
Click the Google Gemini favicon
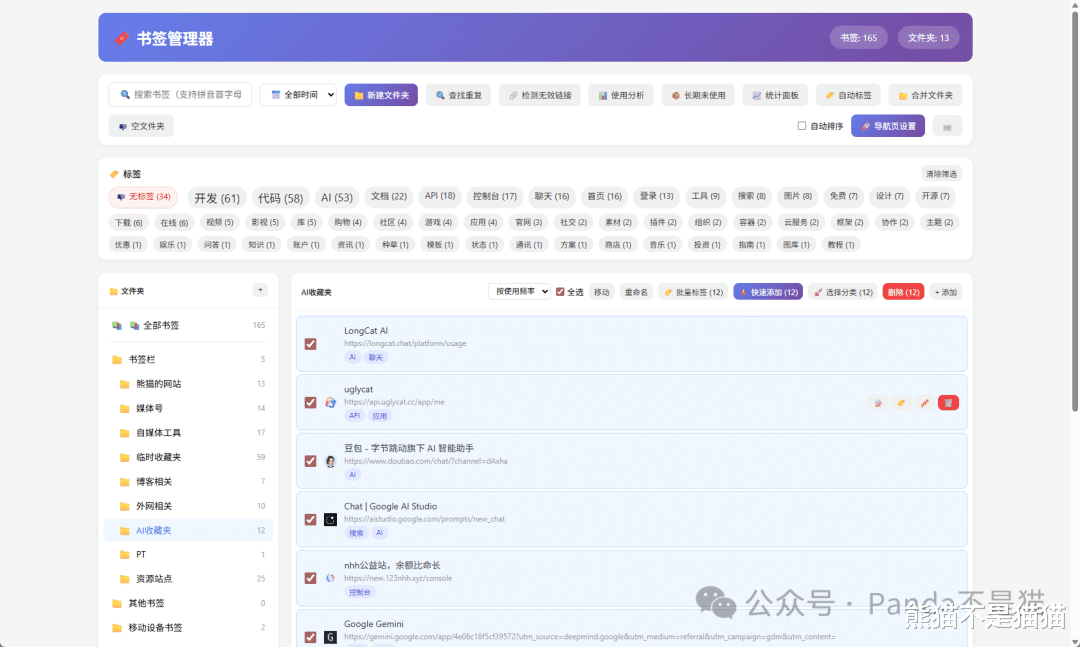click(x=331, y=637)
